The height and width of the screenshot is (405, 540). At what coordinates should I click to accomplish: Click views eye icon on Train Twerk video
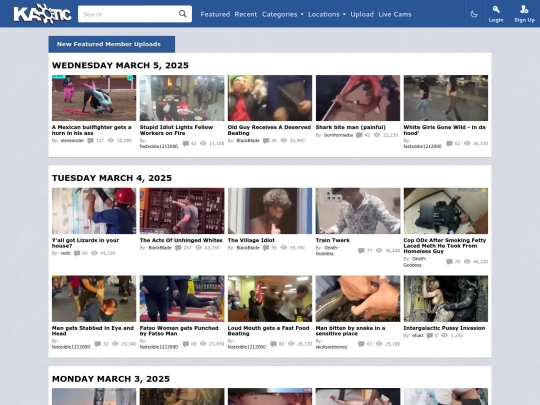coord(379,250)
